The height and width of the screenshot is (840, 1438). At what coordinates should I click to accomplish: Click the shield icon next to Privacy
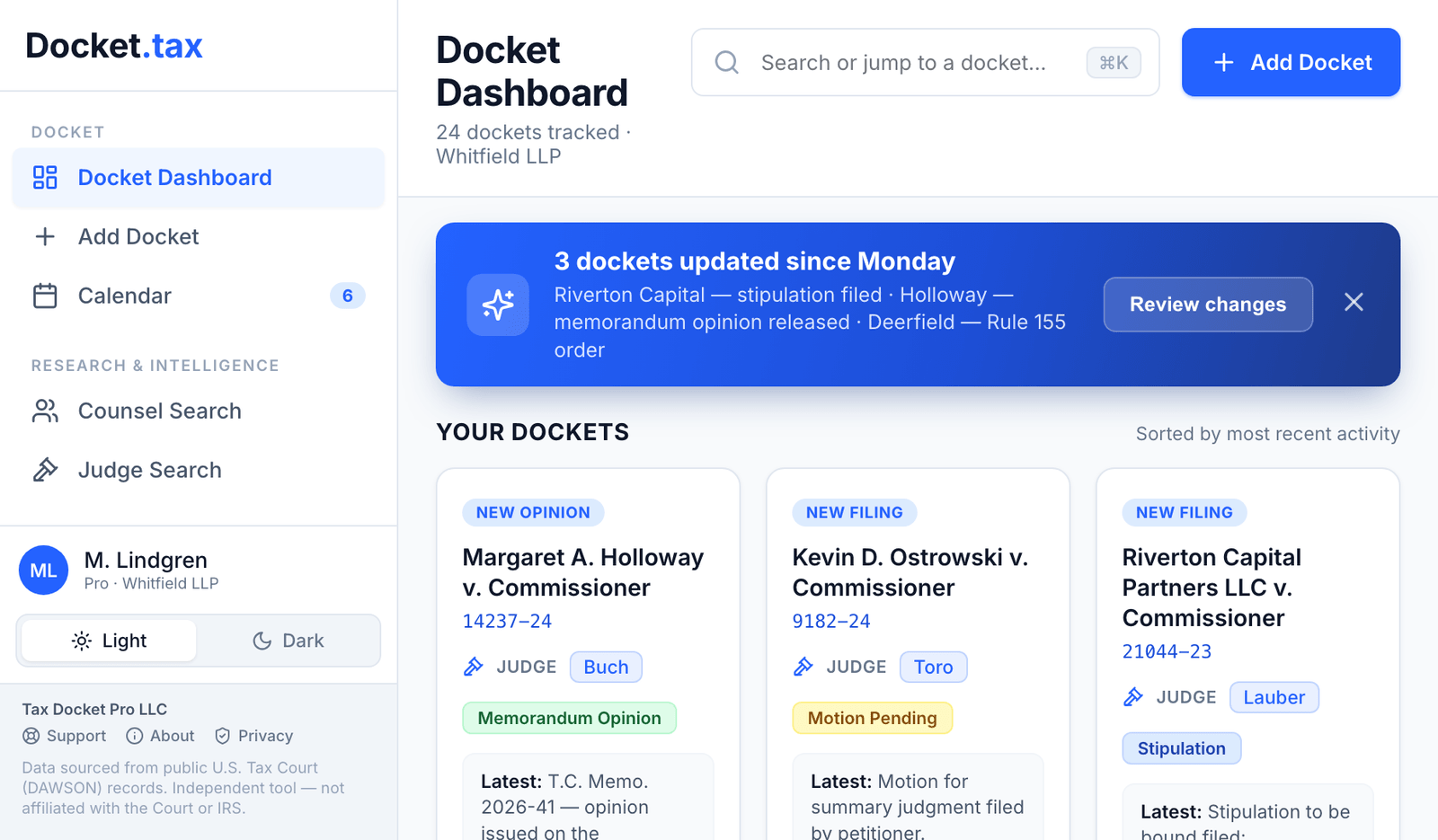click(x=222, y=737)
